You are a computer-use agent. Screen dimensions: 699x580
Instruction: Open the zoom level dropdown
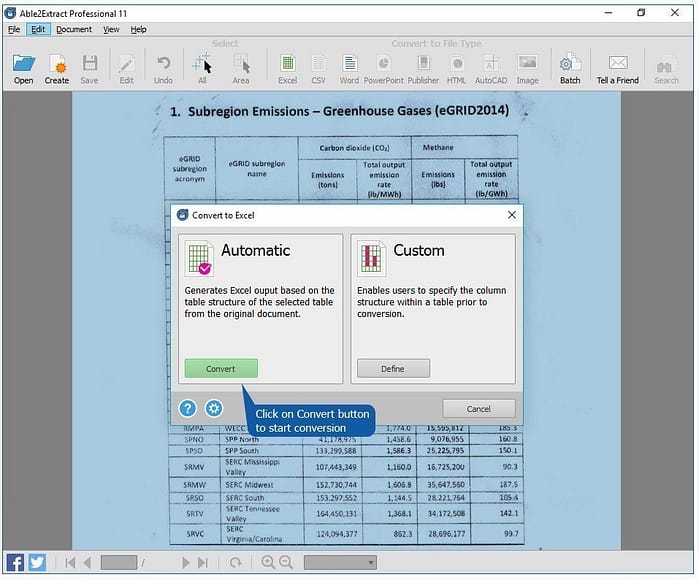pos(340,562)
